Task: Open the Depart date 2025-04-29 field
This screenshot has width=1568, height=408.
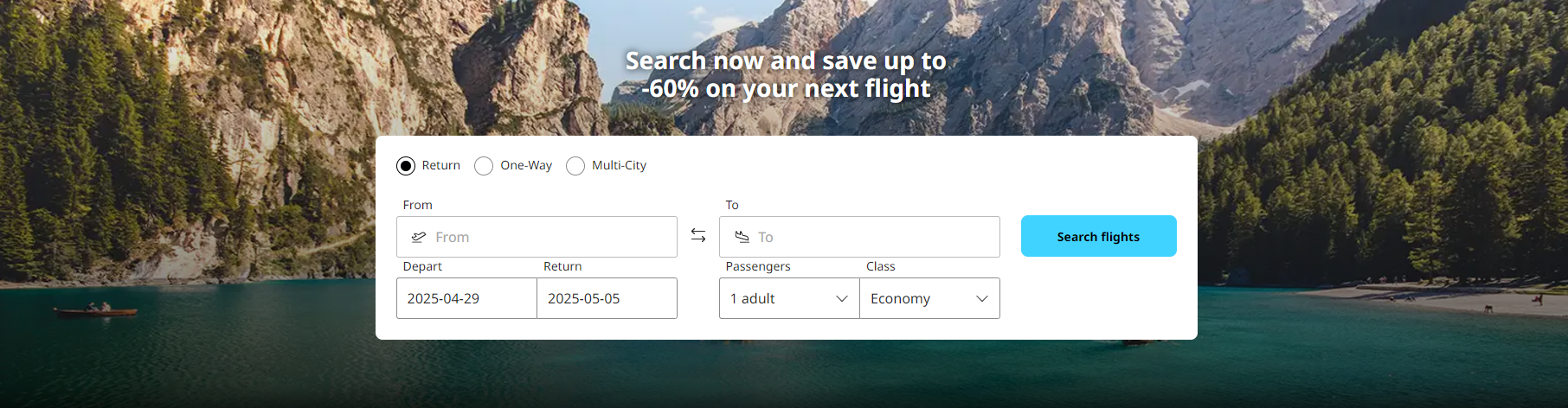Action: coord(466,298)
